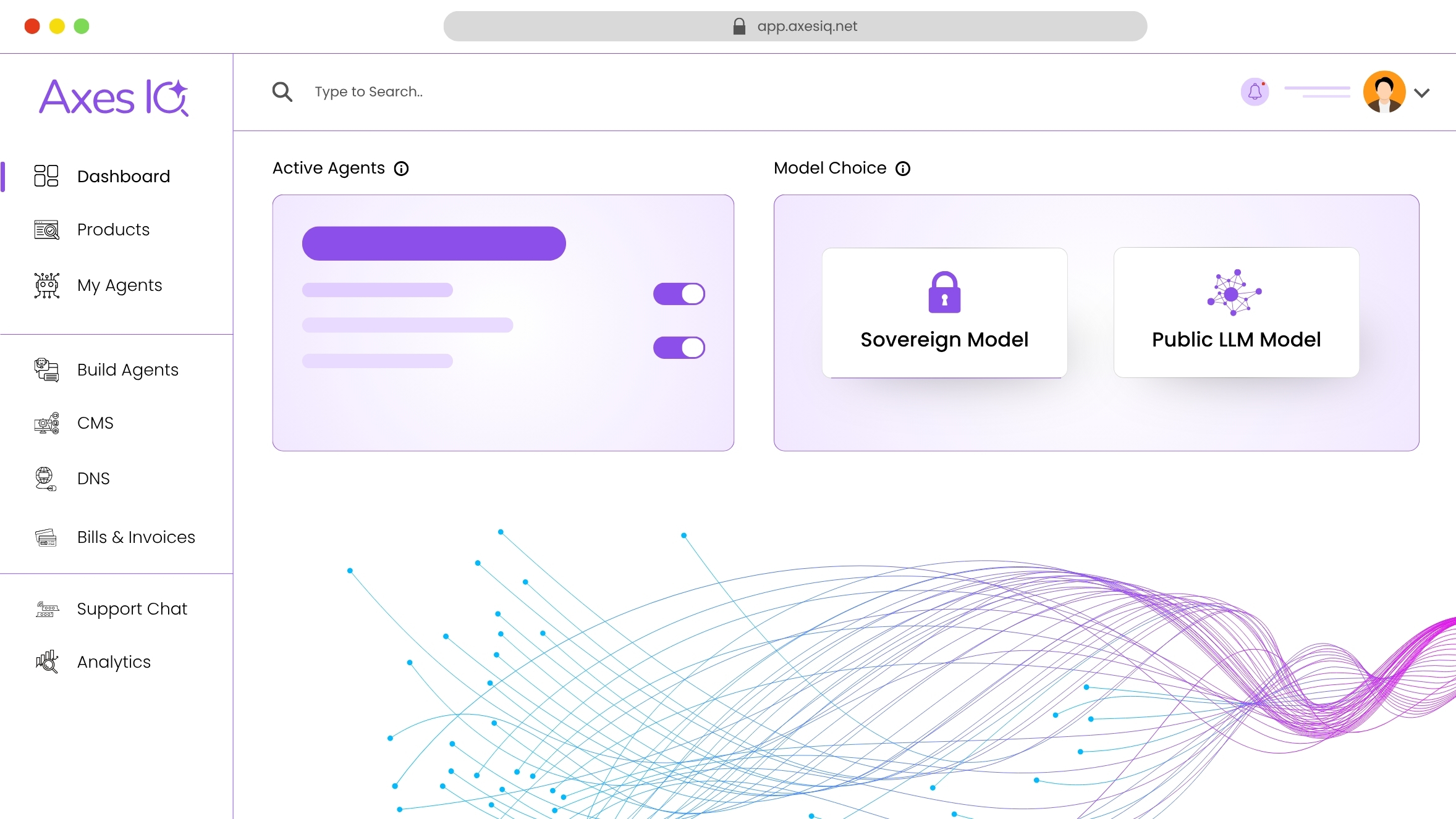Click the green maximize window button
Viewport: 1456px width, 819px height.
[x=82, y=26]
